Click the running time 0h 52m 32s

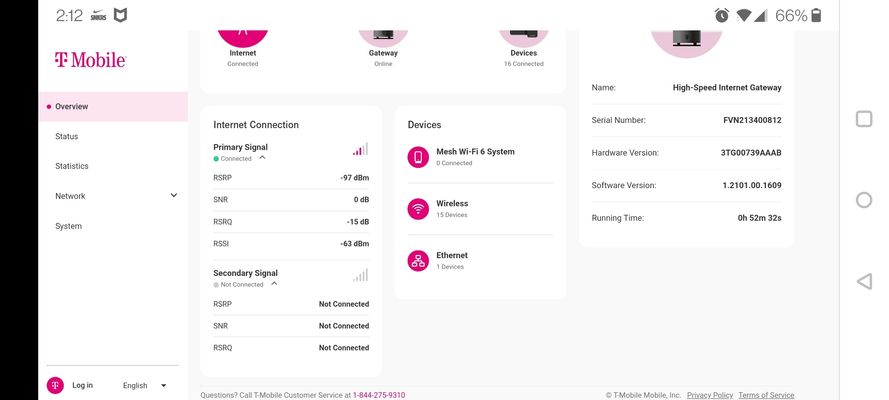(759, 218)
